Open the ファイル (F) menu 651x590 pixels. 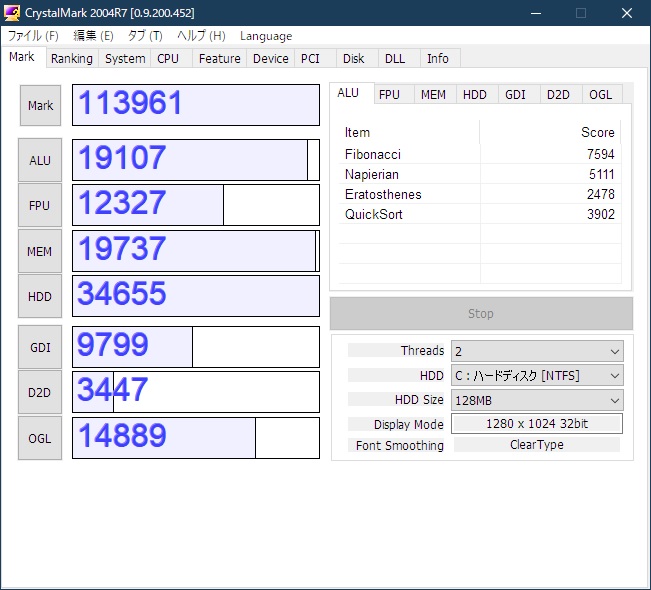tap(33, 36)
